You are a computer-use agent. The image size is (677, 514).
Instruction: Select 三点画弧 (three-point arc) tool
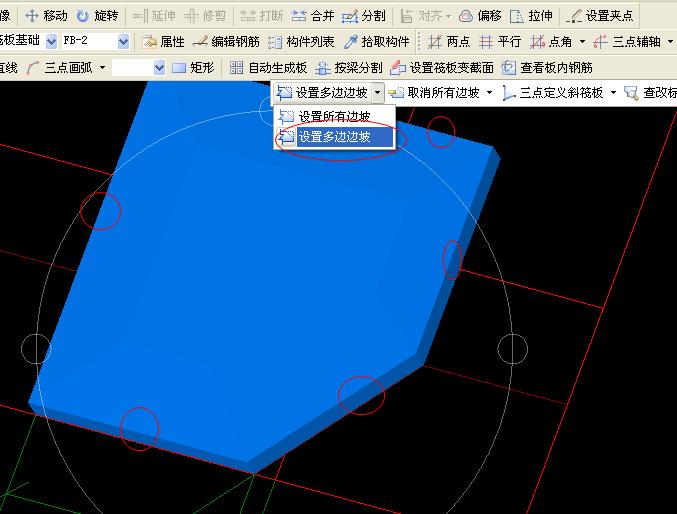tap(59, 68)
